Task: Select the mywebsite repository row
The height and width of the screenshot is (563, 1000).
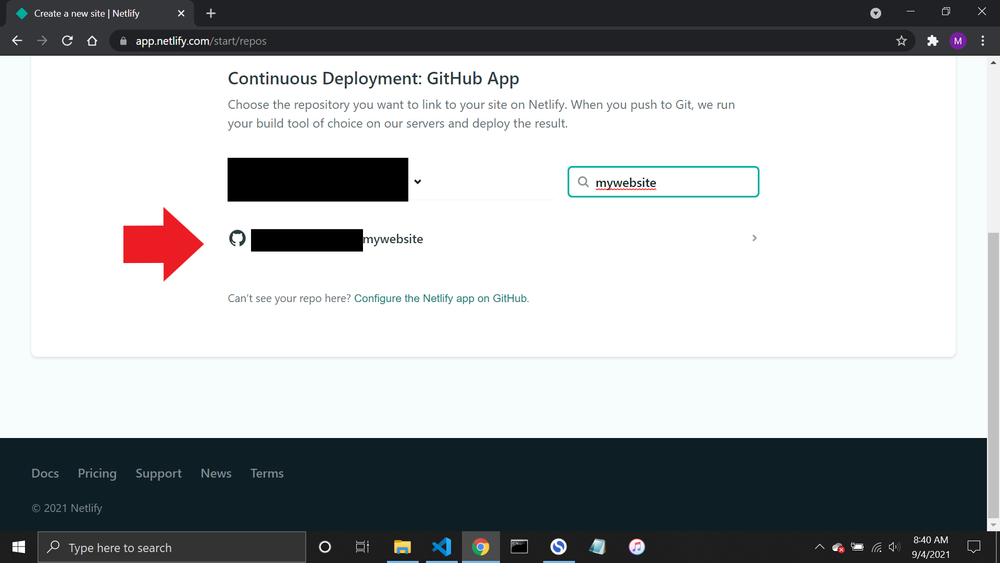Action: [493, 238]
